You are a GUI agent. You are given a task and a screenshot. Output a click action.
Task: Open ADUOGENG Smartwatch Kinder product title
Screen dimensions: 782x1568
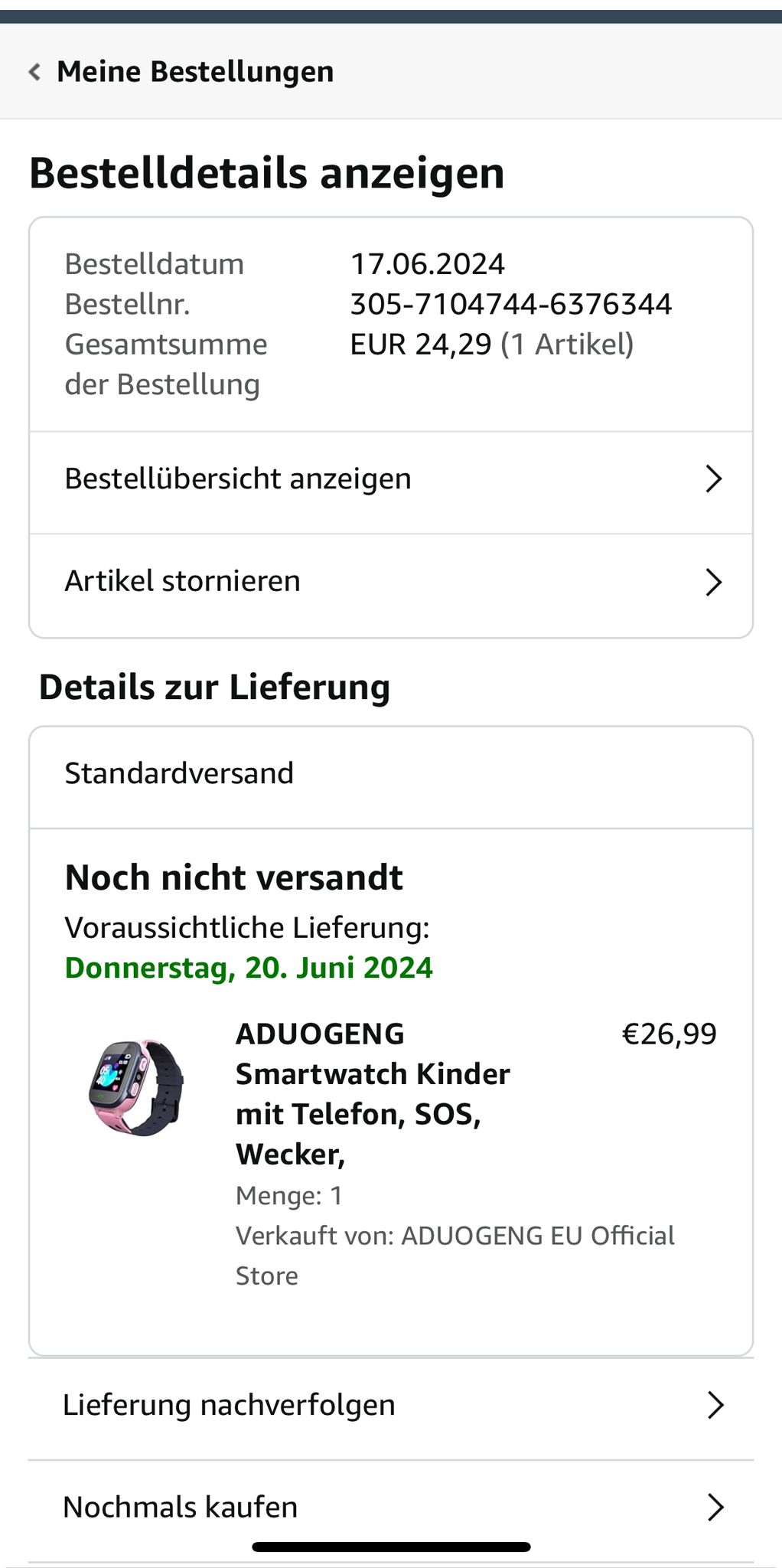[372, 1093]
